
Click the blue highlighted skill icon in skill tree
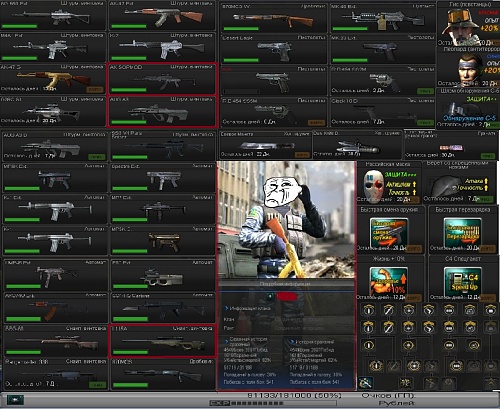click(366, 383)
